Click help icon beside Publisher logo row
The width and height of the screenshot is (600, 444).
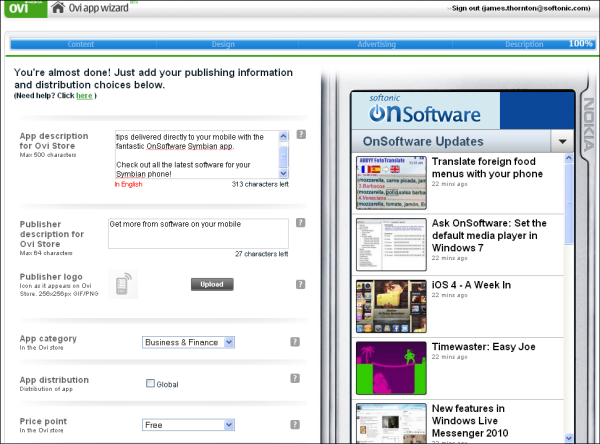301,278
